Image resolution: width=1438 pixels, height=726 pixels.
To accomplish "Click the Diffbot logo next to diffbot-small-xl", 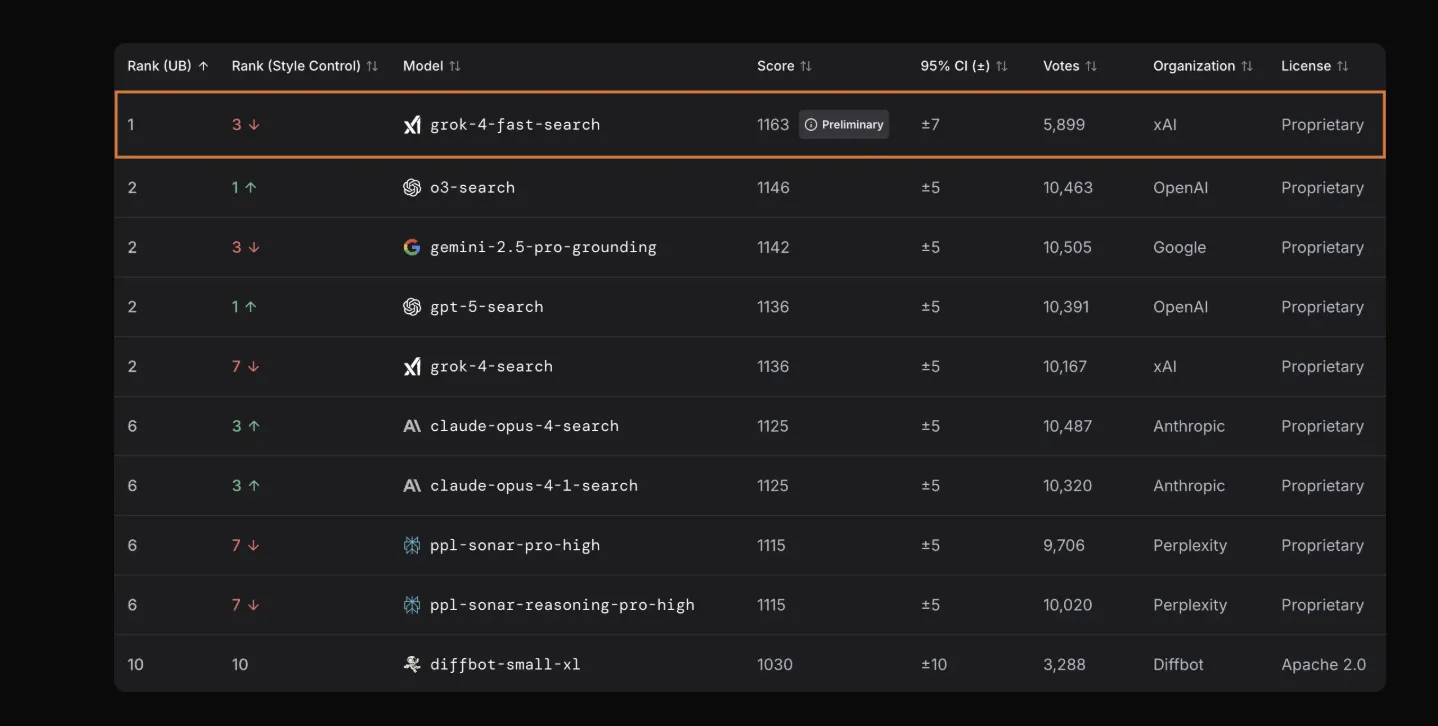I will coord(411,664).
